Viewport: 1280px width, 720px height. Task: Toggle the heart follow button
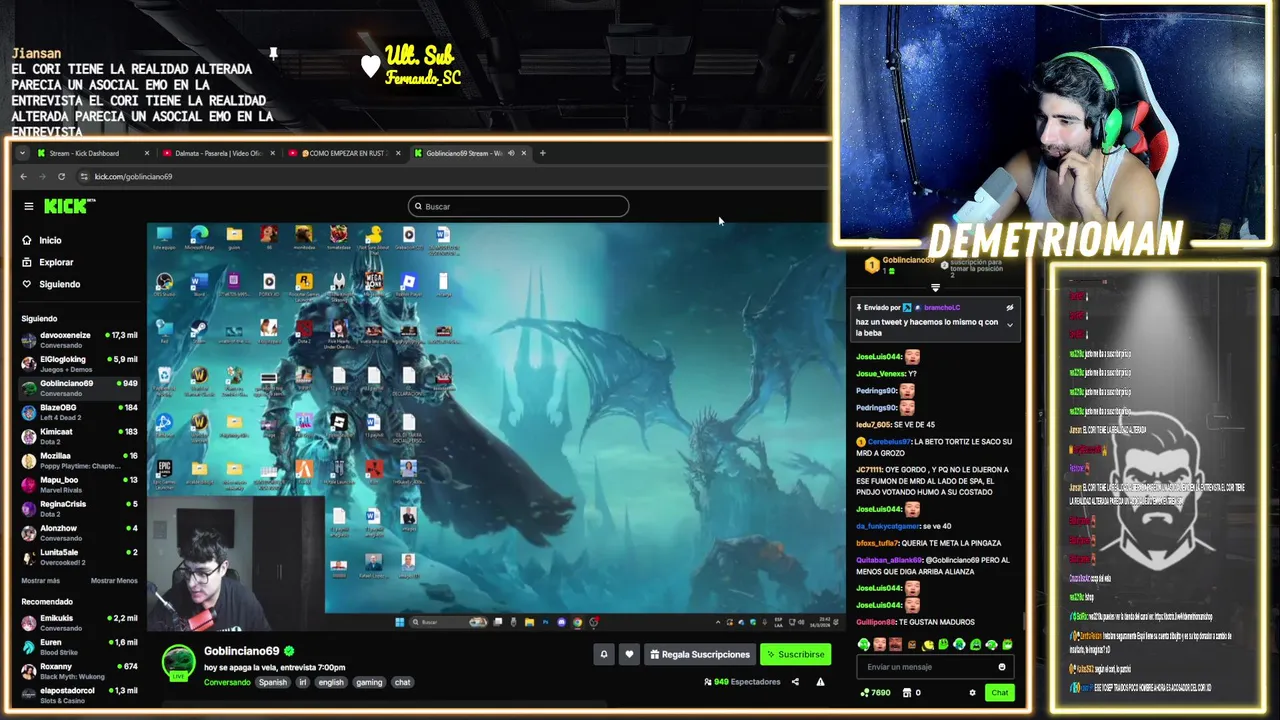tap(629, 654)
